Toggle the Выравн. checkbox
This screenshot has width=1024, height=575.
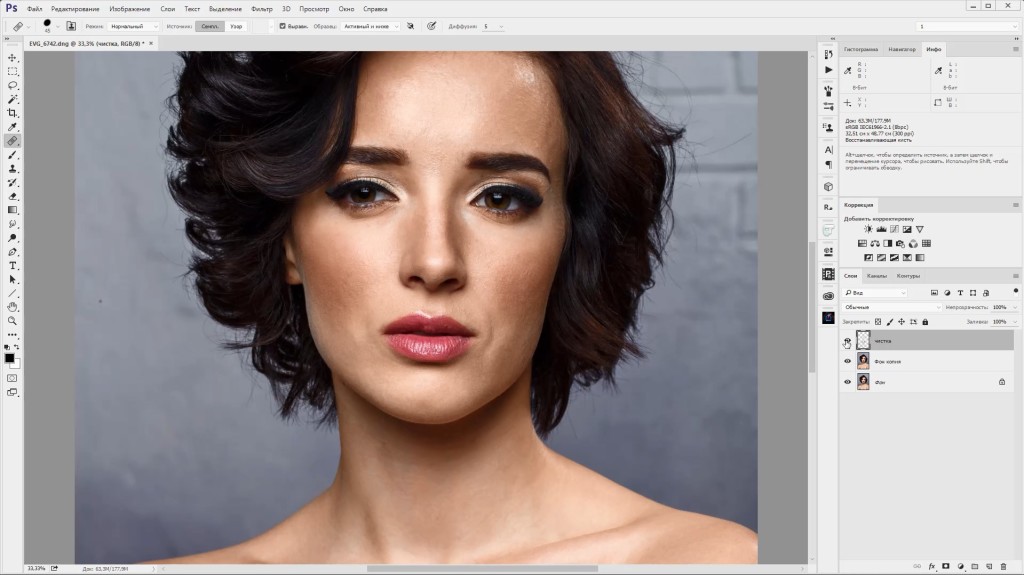point(282,26)
